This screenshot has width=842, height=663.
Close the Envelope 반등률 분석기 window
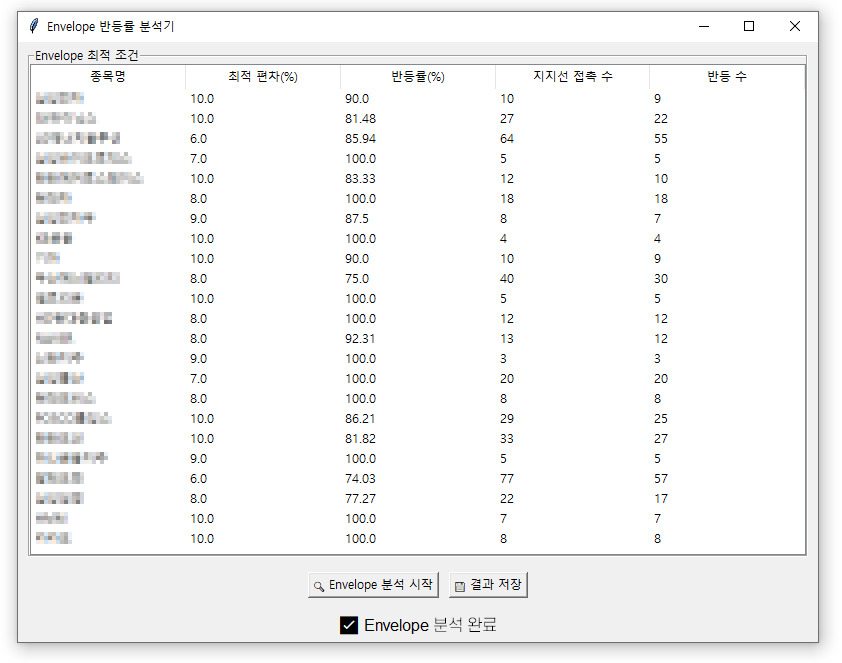(795, 26)
